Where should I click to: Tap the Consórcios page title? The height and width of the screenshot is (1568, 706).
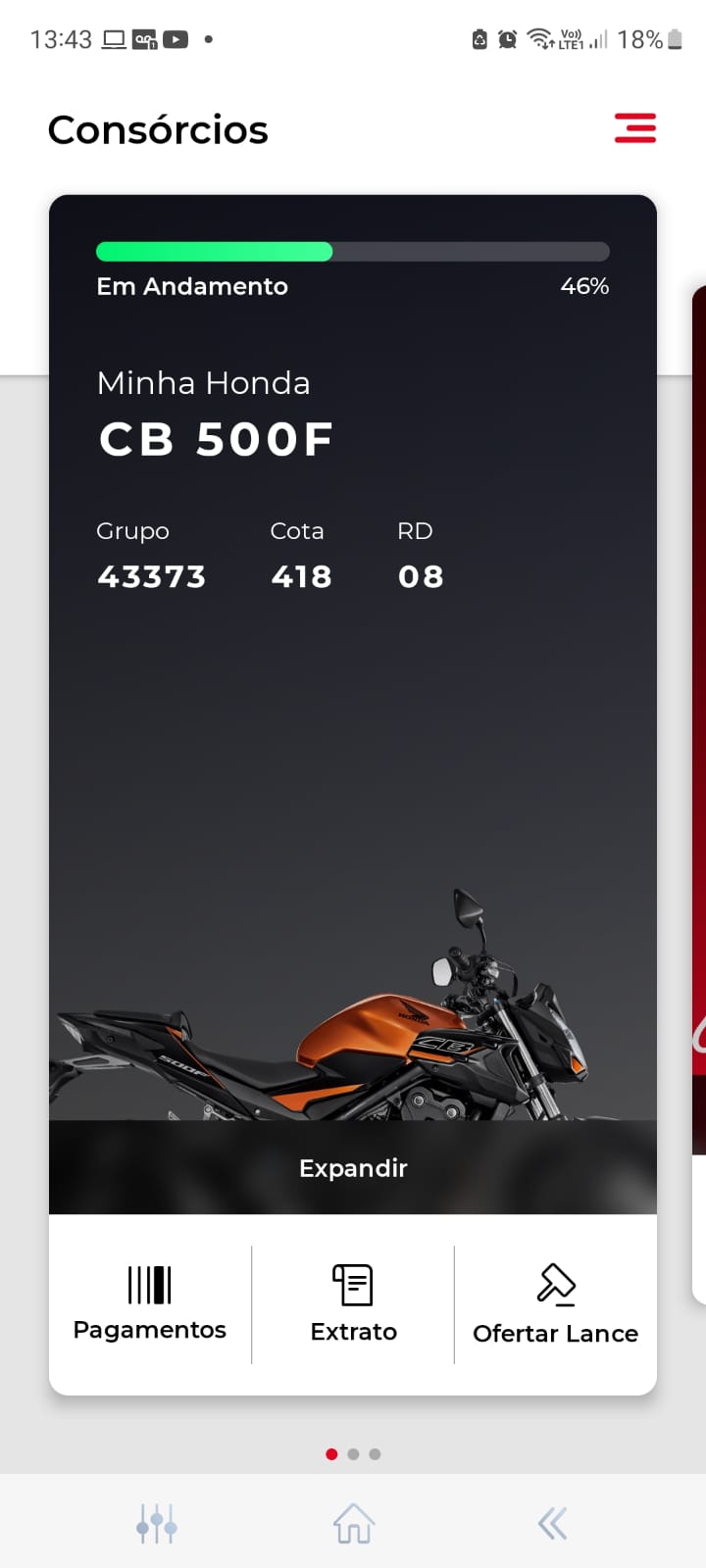[158, 129]
